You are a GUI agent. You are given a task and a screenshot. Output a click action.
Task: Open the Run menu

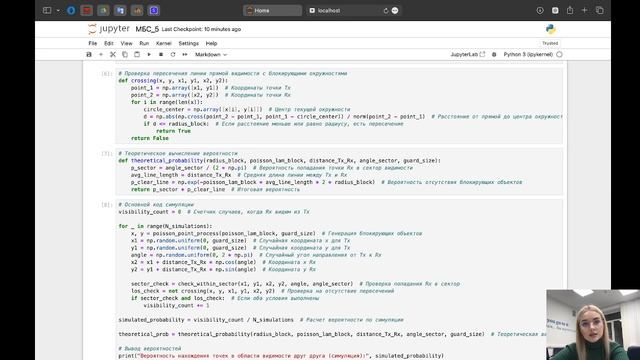tap(144, 43)
